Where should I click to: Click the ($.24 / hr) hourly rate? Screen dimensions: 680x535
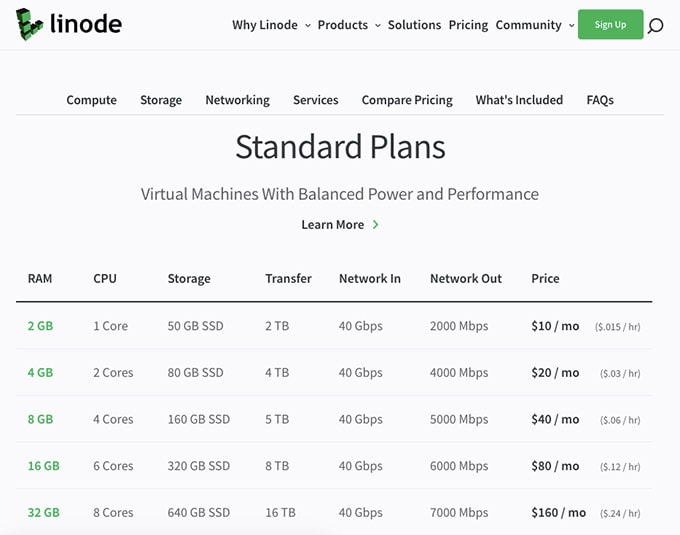(620, 514)
